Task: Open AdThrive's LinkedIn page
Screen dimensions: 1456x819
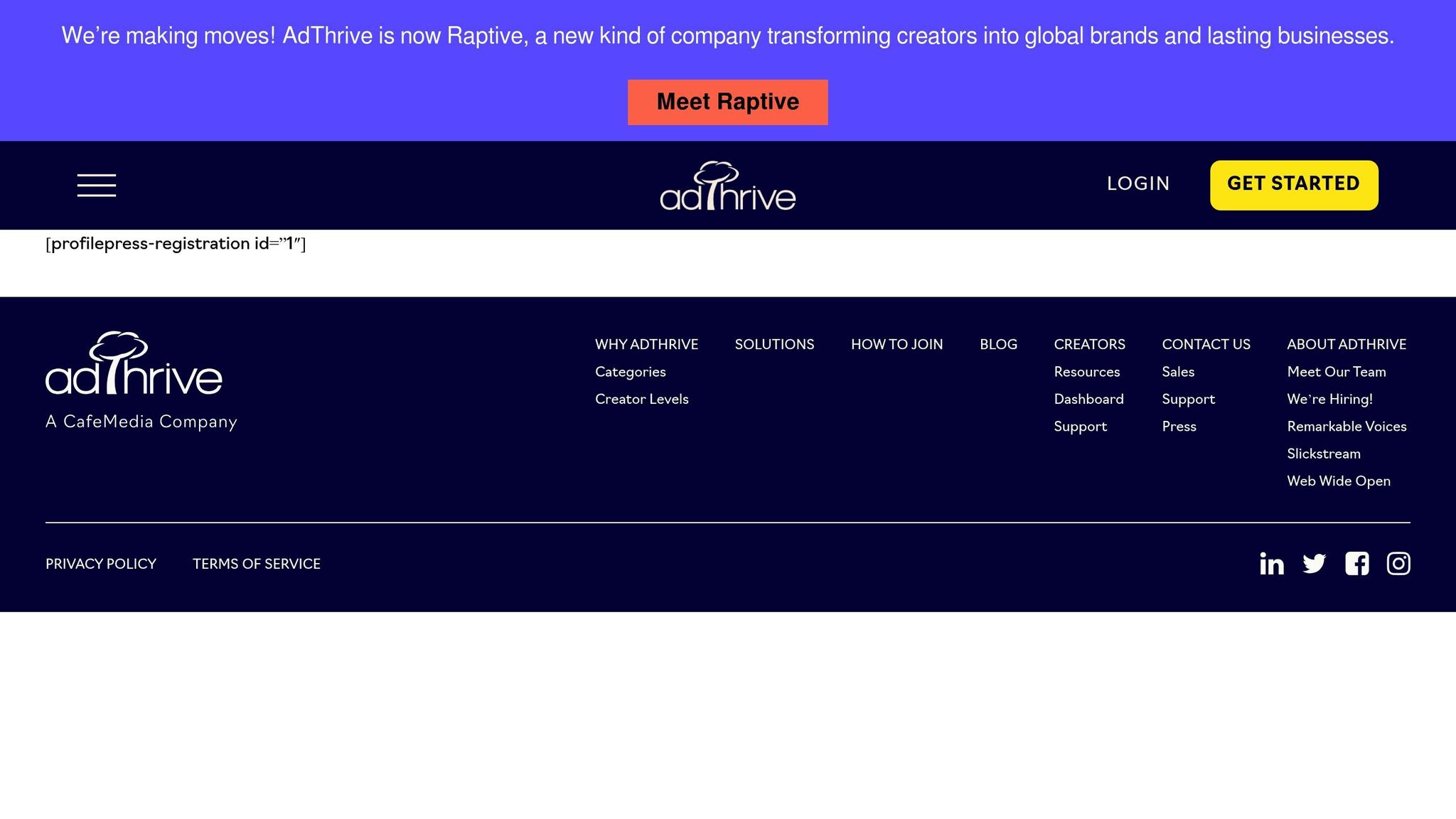Action: pos(1271,564)
